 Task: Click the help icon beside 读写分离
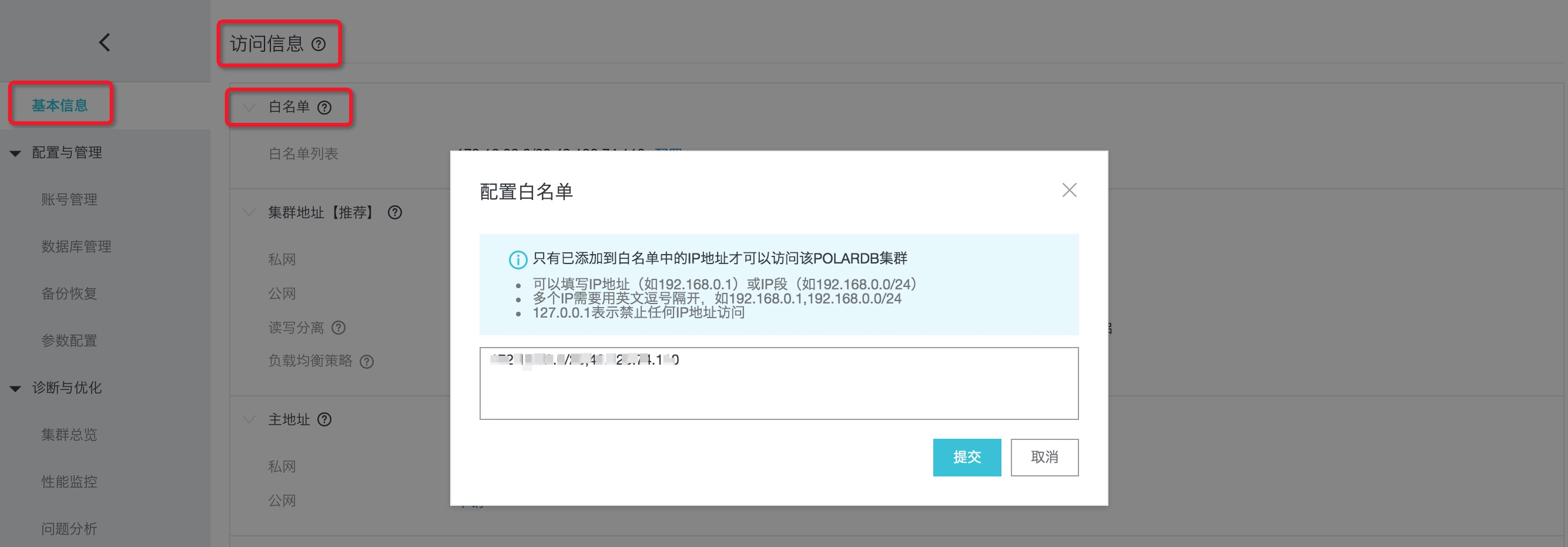click(x=338, y=328)
